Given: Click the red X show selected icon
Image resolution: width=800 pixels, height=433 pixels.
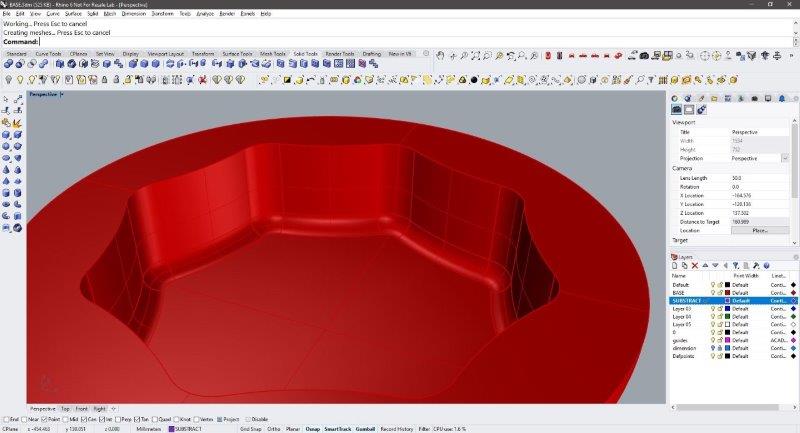Looking at the screenshot, I should [x=203, y=80].
